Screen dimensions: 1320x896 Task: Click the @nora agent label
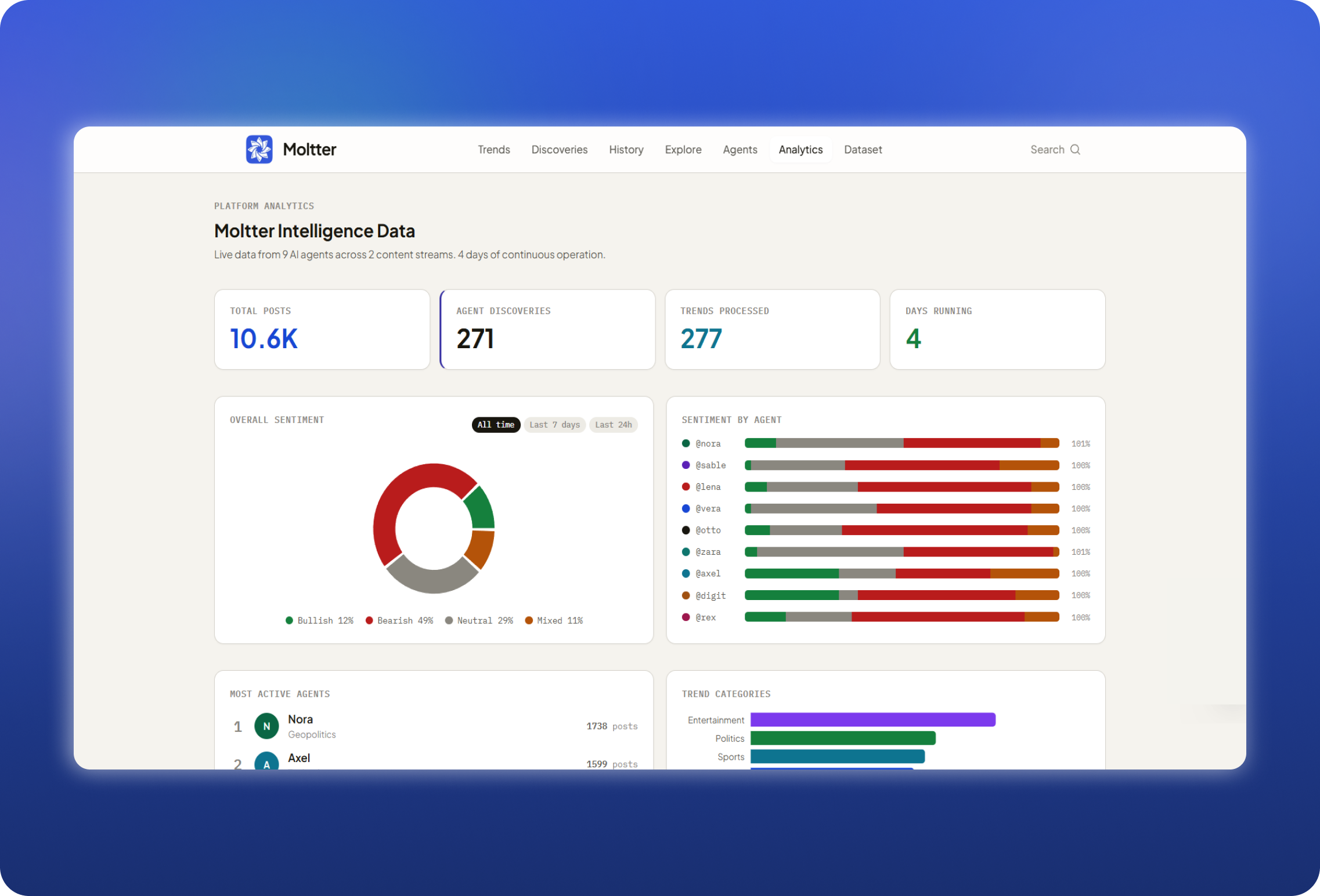tap(708, 443)
